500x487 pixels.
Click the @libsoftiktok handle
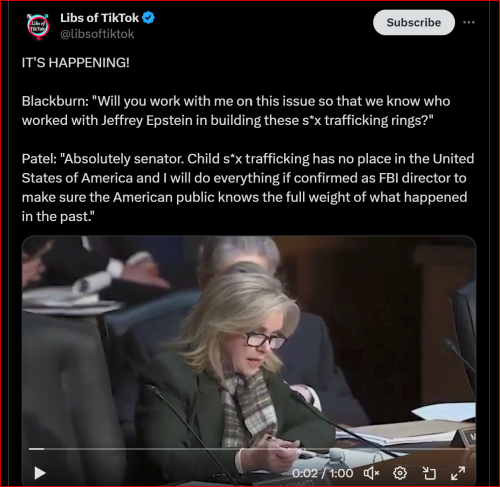coord(97,34)
